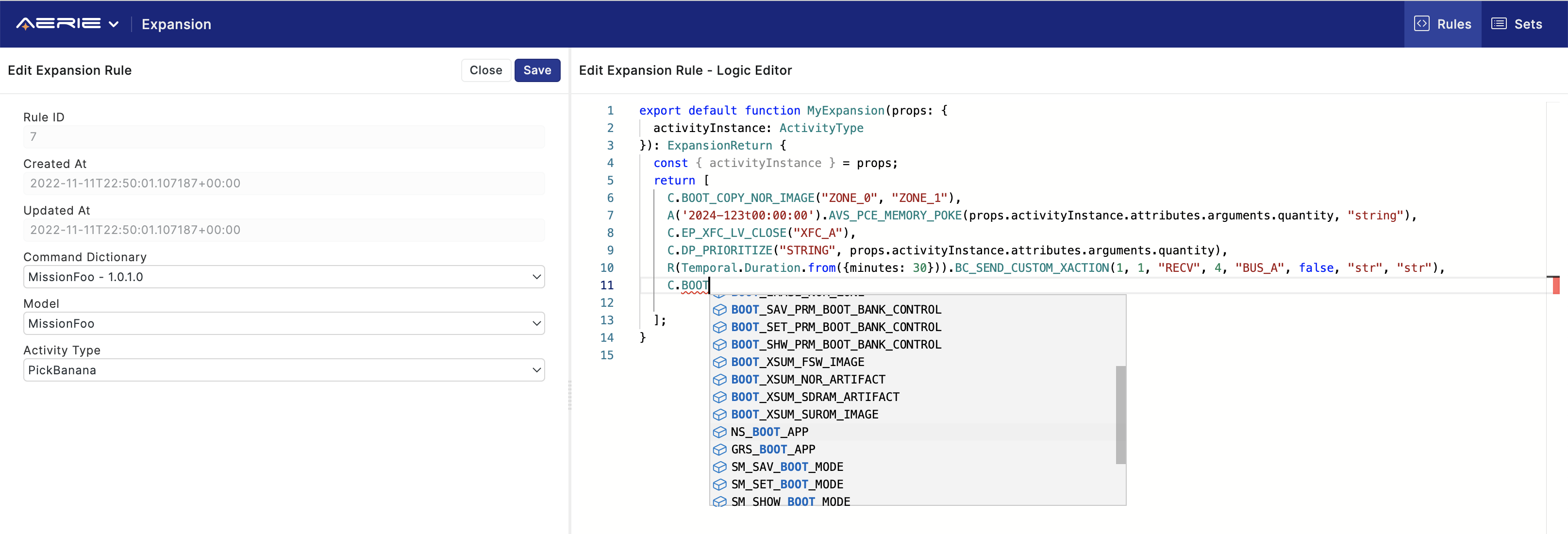The image size is (1568, 534).
Task: Save the expansion rule
Action: pos(537,70)
